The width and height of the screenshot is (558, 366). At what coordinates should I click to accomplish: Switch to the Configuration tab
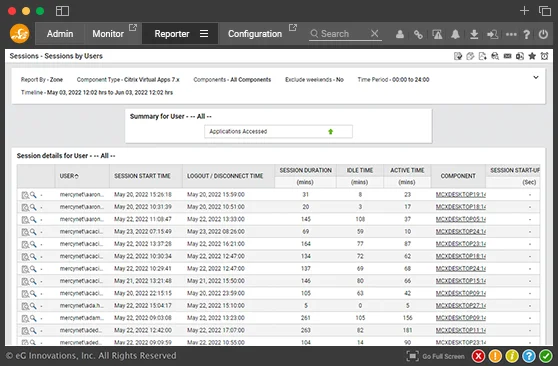(255, 34)
